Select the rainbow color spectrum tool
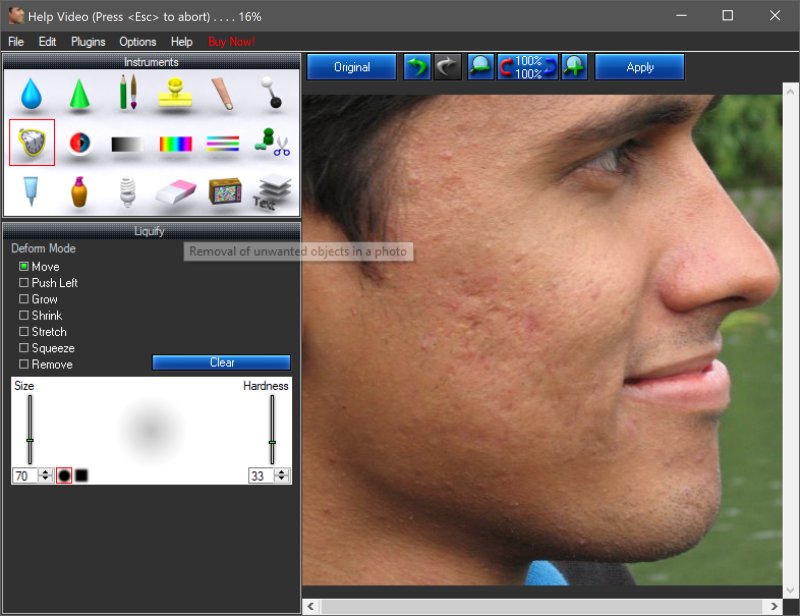Viewport: 800px width, 616px height. 176,144
